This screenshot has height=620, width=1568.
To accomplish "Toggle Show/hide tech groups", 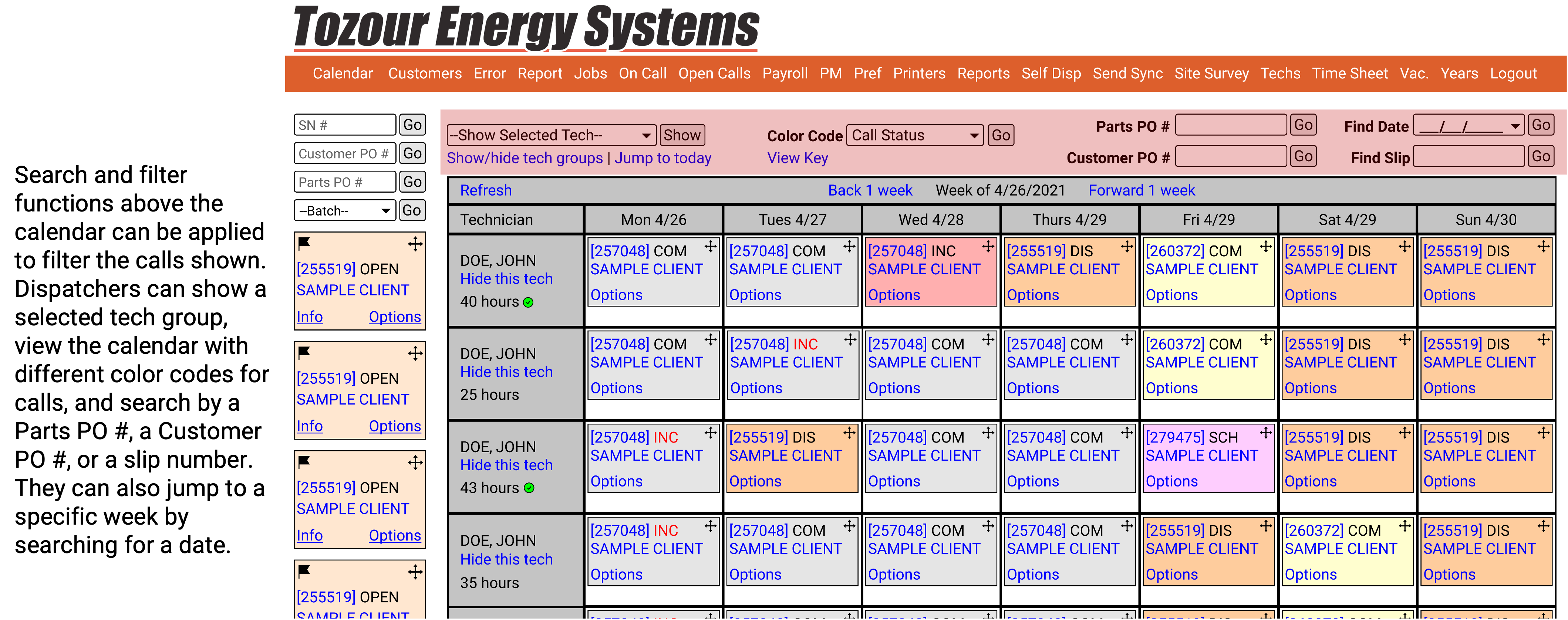I will (x=524, y=158).
